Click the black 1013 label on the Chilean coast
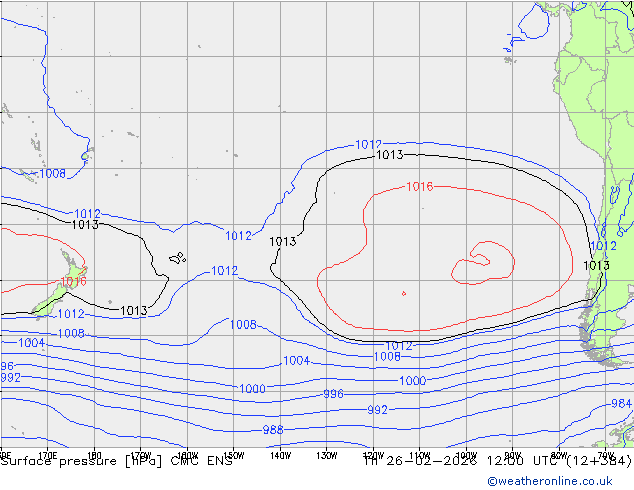This screenshot has width=634, height=490. tap(596, 266)
